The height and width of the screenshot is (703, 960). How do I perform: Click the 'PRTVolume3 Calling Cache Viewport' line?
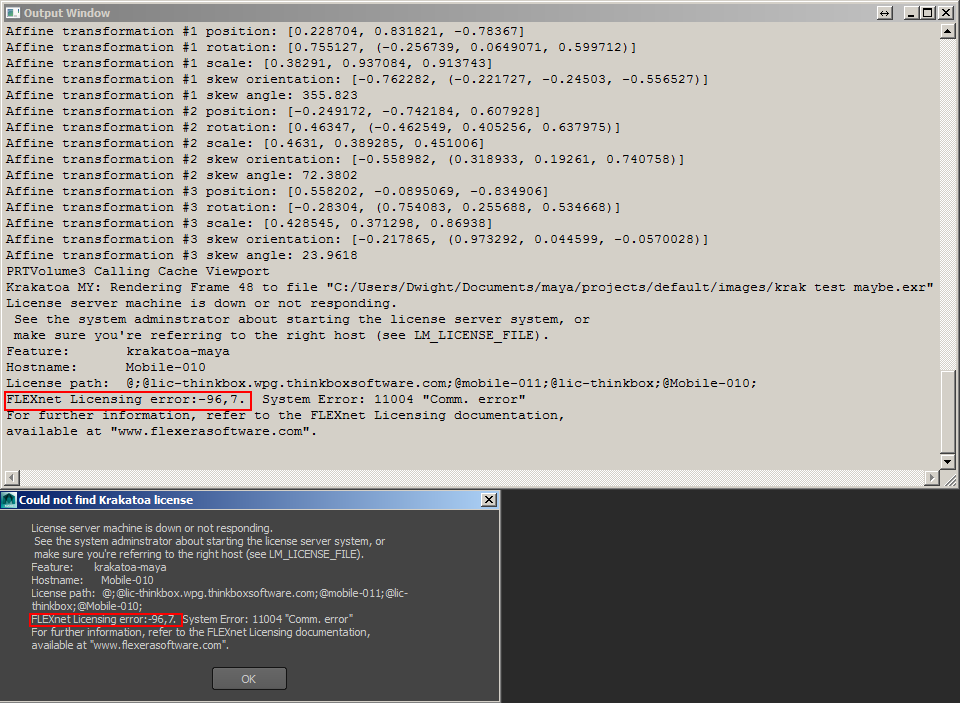[x=138, y=271]
